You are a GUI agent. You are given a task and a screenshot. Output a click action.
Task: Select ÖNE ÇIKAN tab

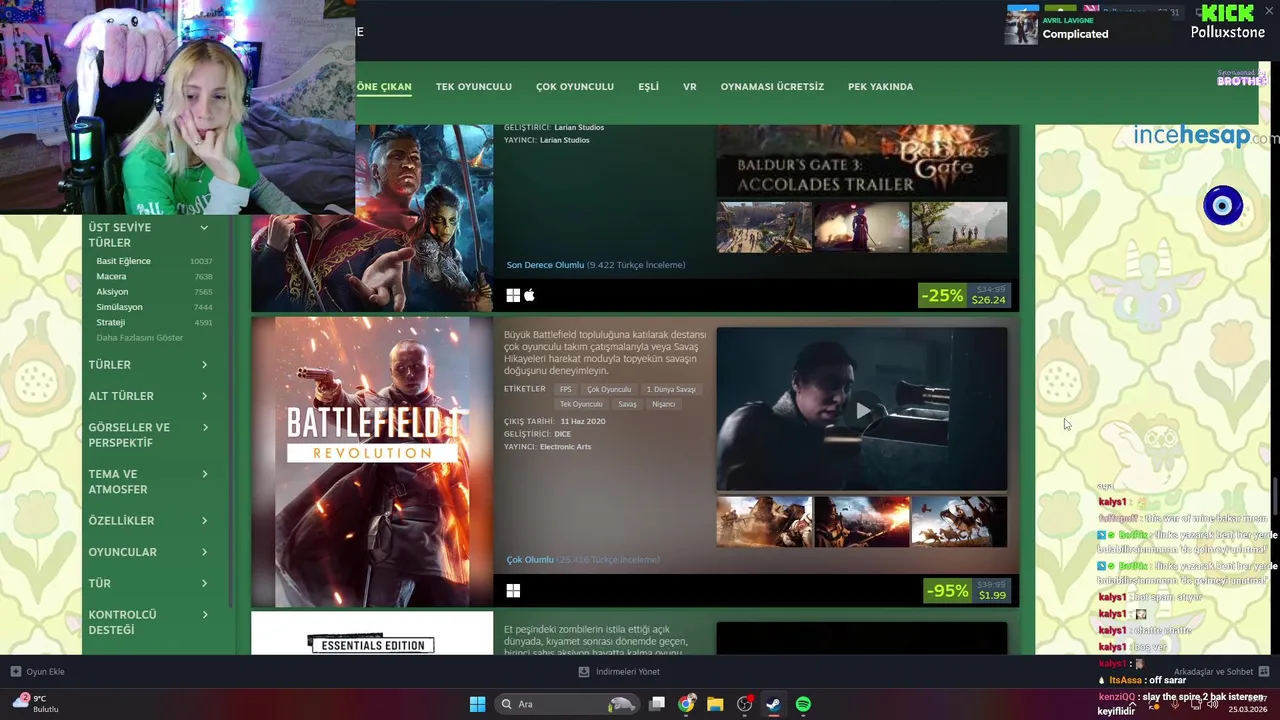point(384,87)
